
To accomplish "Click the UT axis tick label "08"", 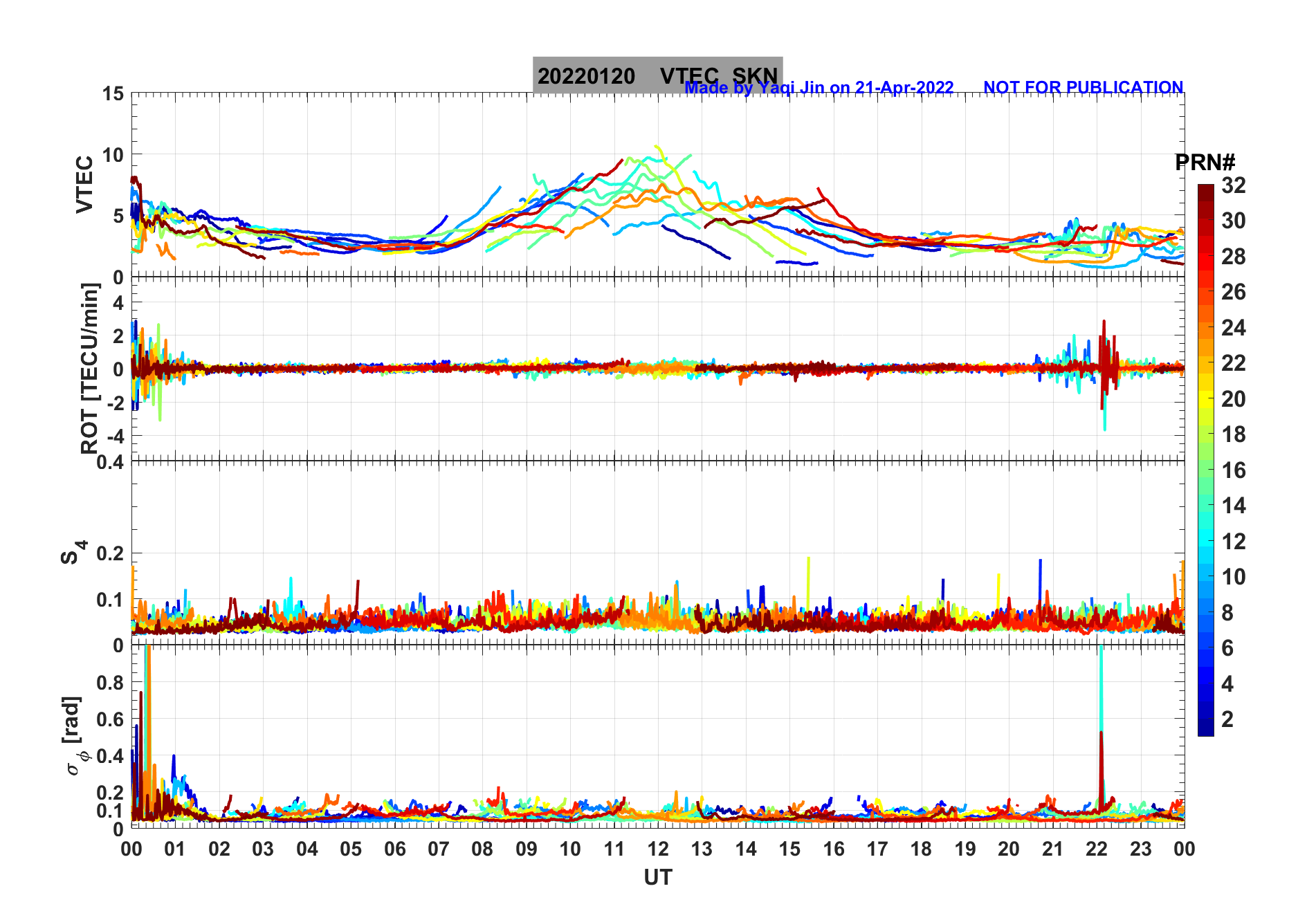I will click(482, 849).
